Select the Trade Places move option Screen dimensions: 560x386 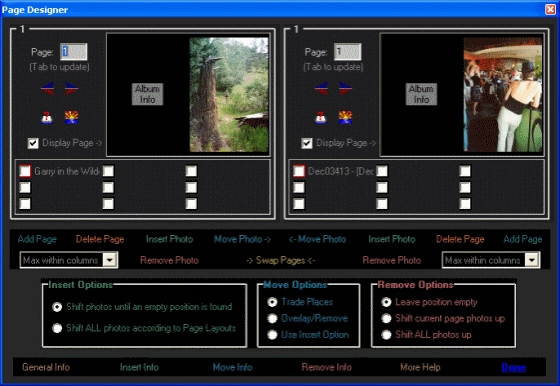pyautogui.click(x=272, y=302)
